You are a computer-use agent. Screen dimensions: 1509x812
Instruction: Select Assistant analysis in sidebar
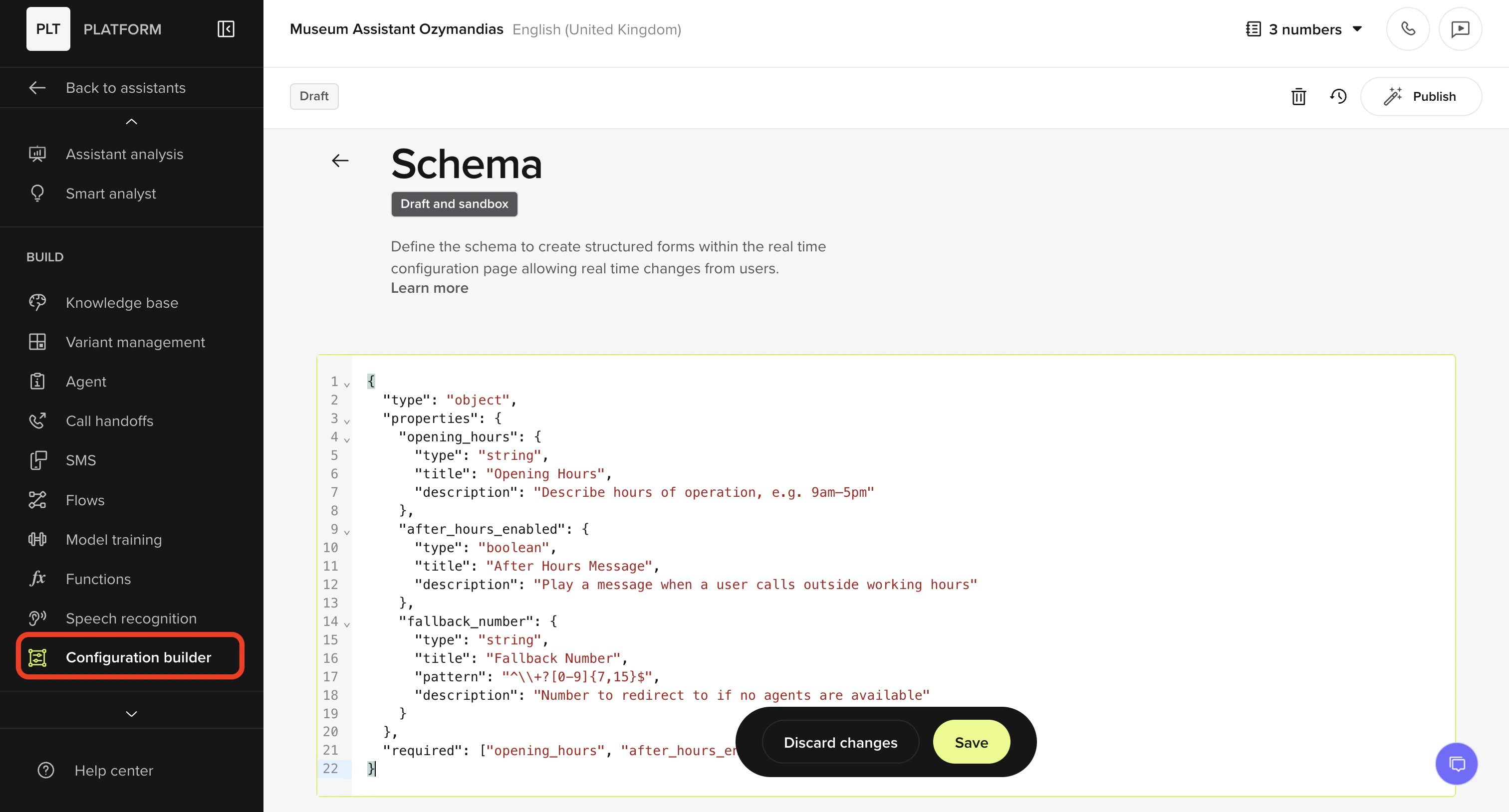coord(124,154)
